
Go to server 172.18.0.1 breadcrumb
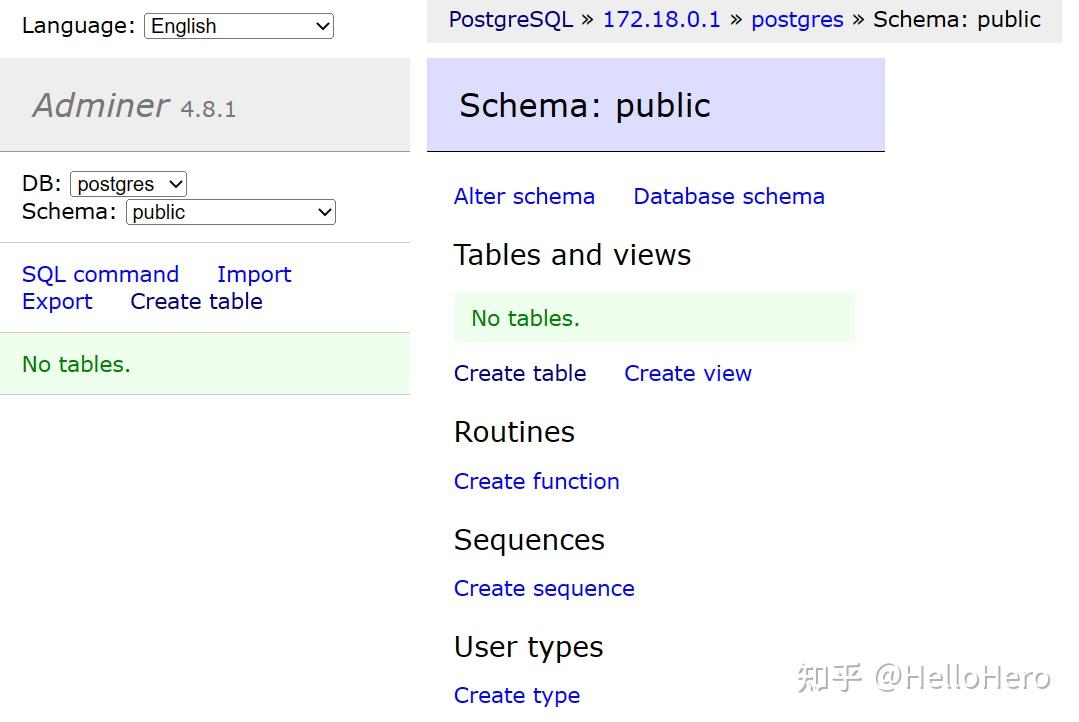[661, 19]
